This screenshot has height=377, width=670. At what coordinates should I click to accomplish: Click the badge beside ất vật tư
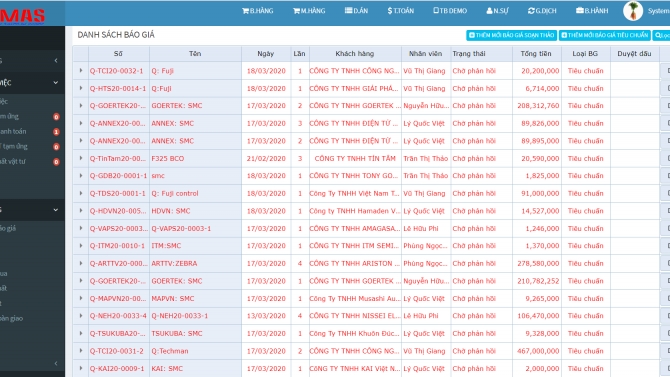[56, 162]
